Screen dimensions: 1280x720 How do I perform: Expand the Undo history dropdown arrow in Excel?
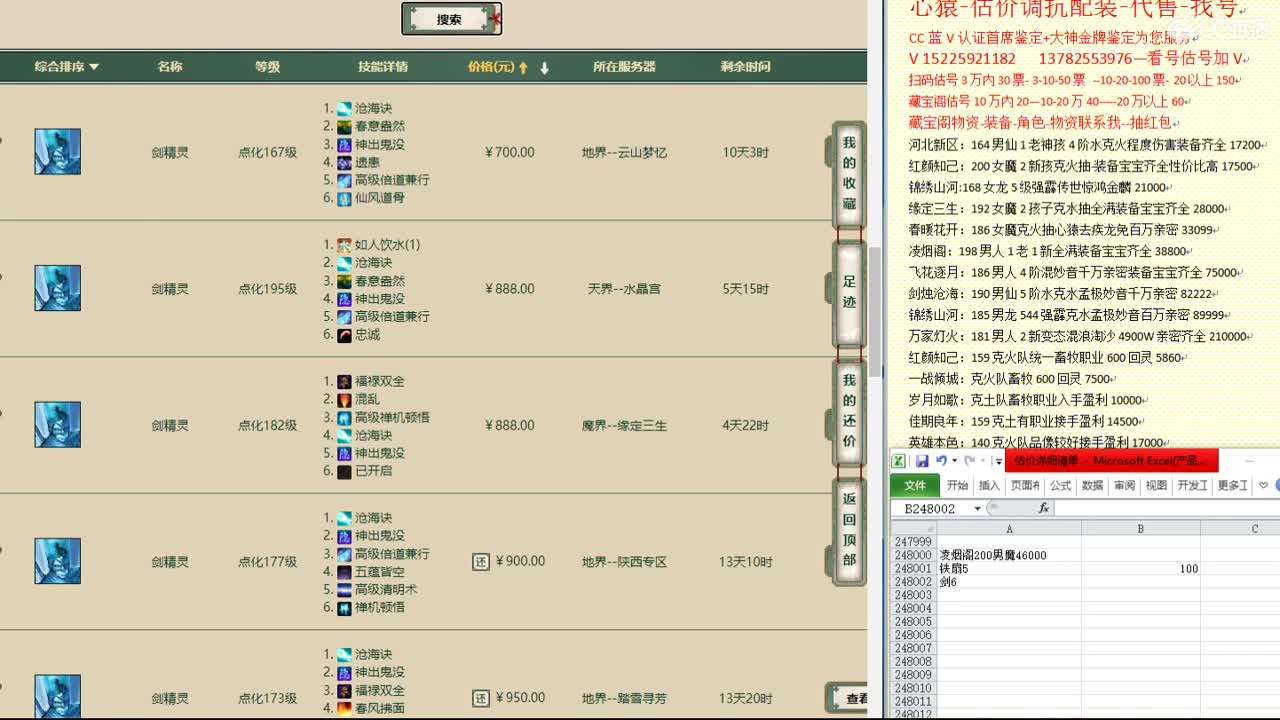(954, 461)
